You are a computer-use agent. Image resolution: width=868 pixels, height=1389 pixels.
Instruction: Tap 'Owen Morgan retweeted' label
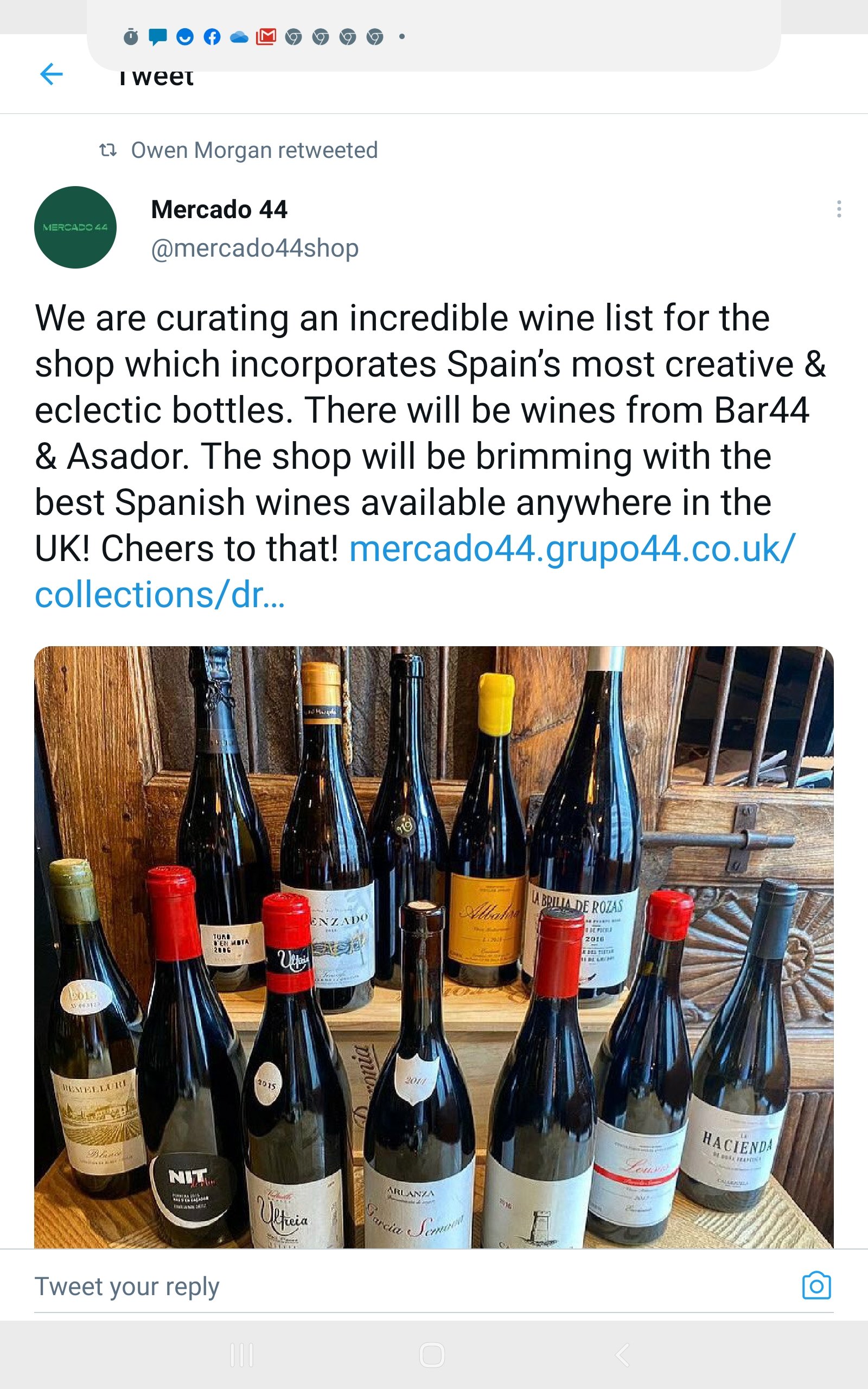tap(254, 150)
